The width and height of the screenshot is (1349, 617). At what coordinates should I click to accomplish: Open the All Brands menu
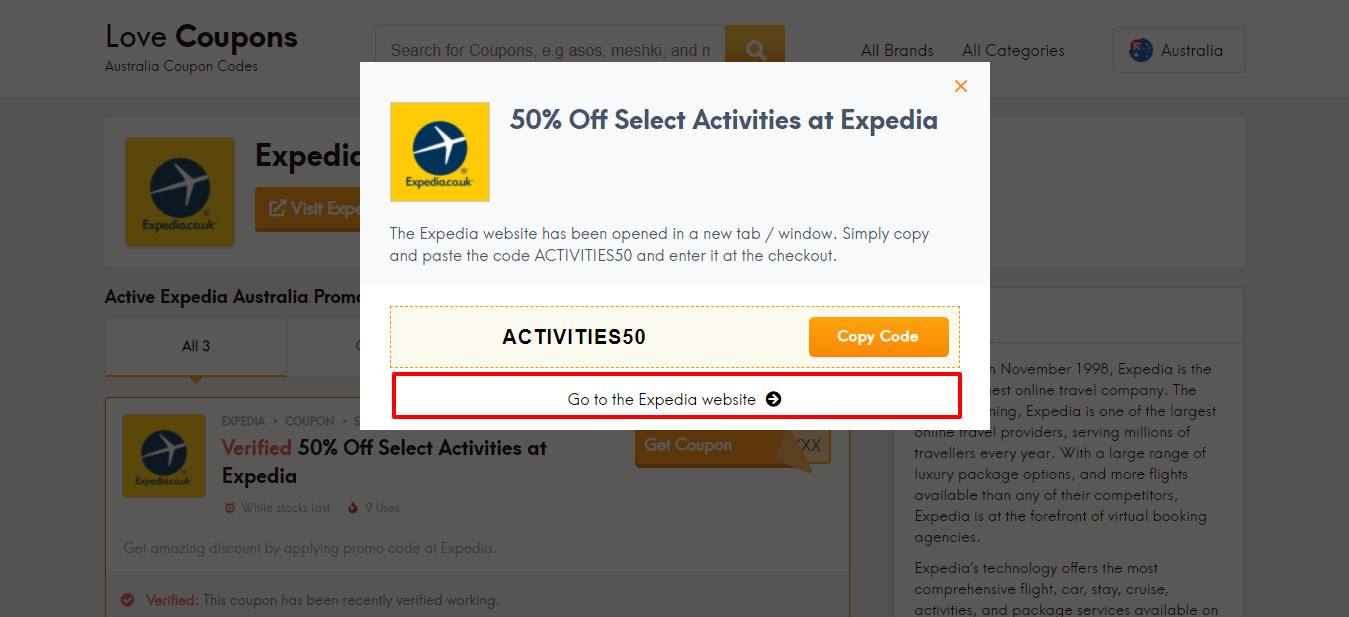point(897,50)
